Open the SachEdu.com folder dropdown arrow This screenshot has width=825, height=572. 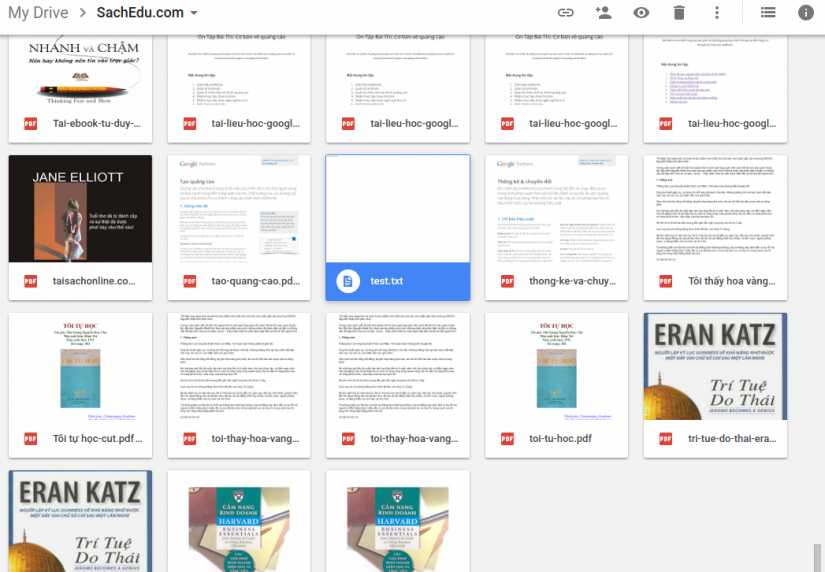(193, 14)
